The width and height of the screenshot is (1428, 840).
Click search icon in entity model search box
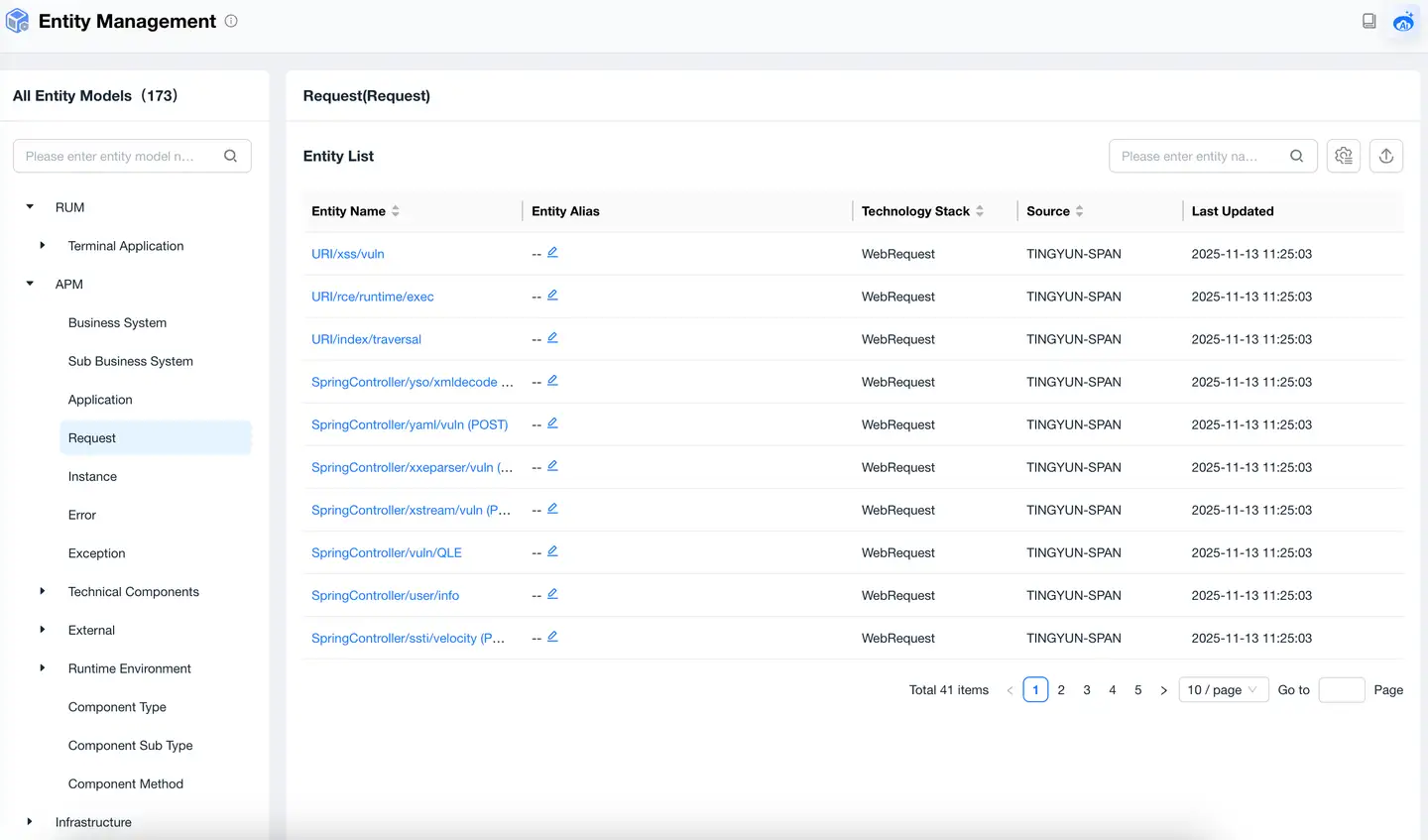pos(230,156)
